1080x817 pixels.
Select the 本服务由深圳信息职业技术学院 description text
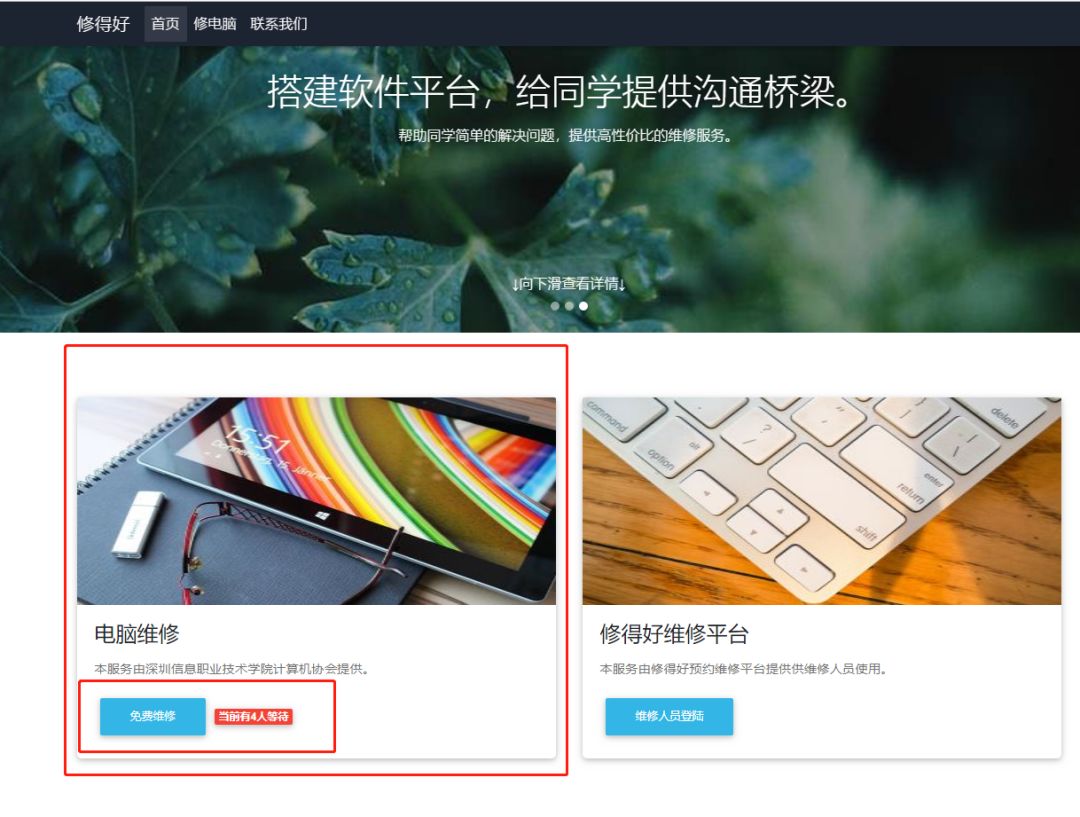tap(231, 669)
